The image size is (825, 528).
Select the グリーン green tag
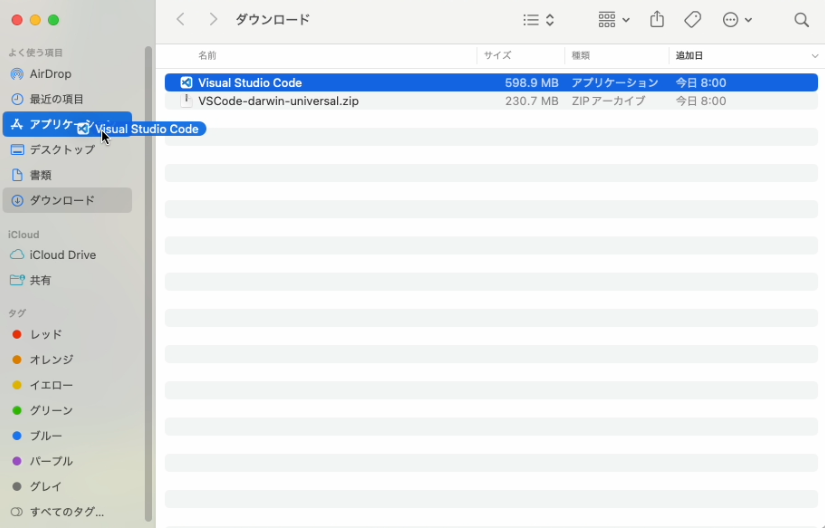click(x=67, y=410)
